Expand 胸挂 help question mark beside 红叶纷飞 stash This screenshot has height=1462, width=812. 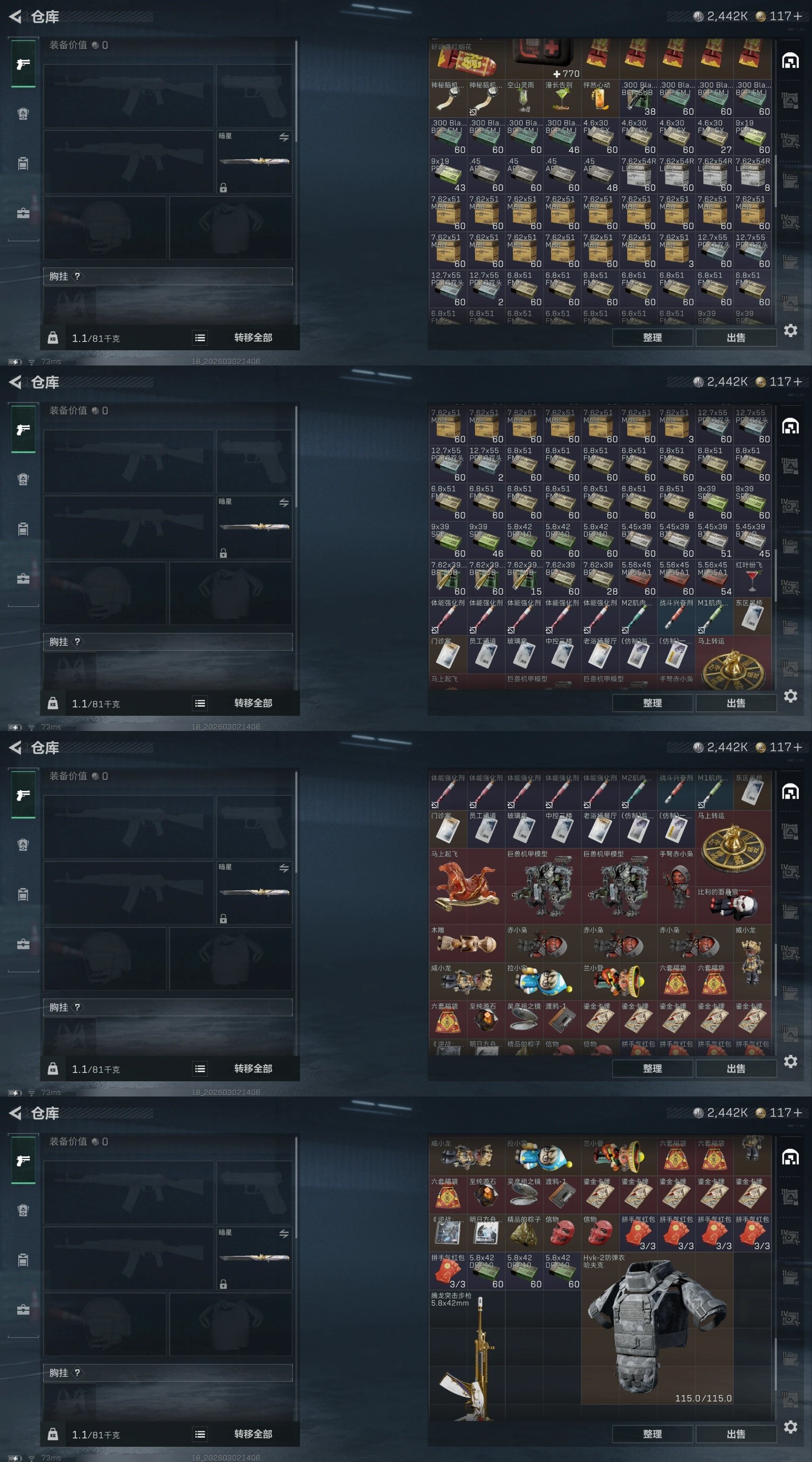pos(77,642)
